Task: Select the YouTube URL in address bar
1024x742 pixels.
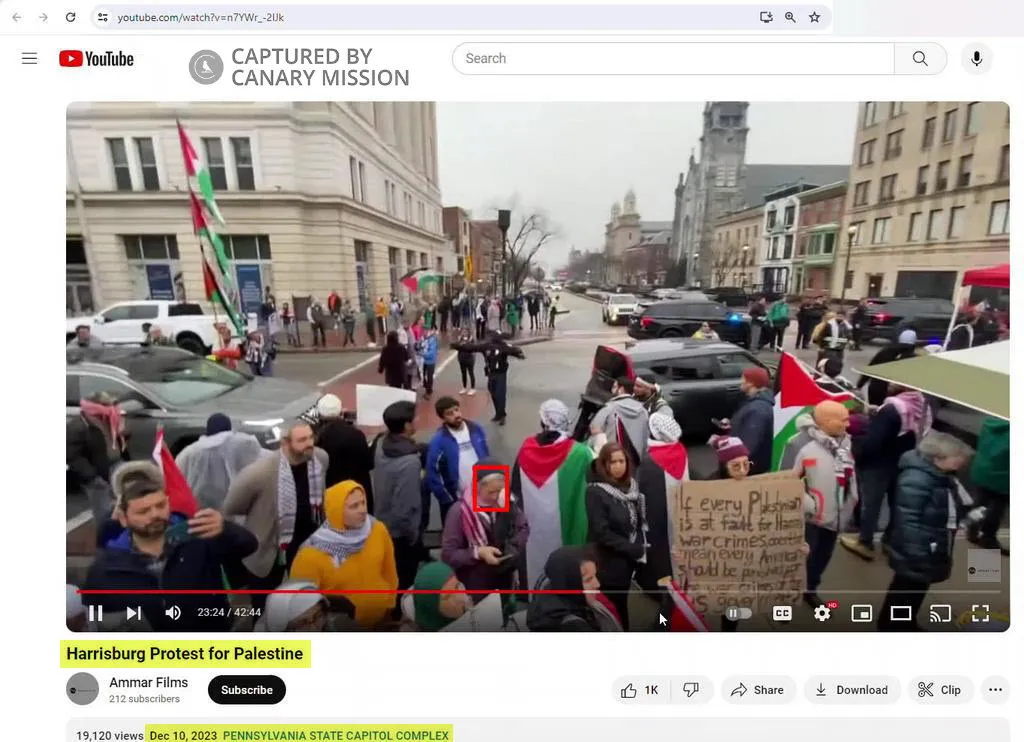Action: pos(200,18)
